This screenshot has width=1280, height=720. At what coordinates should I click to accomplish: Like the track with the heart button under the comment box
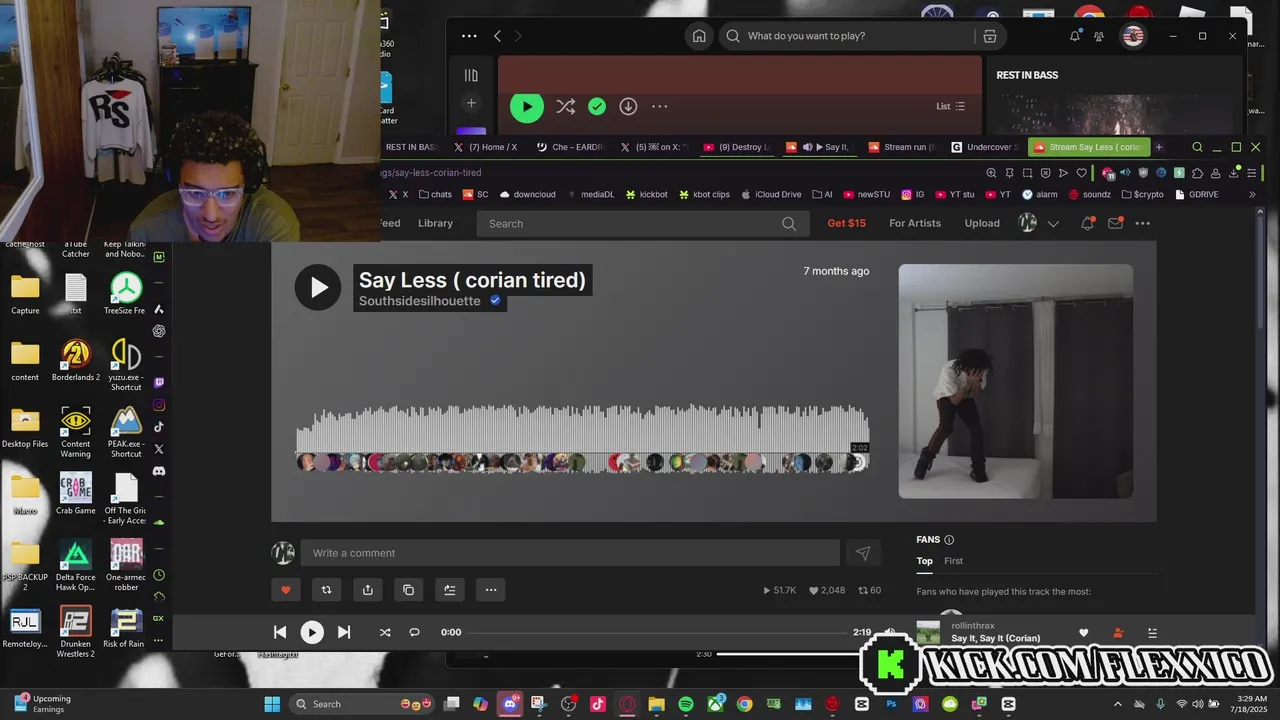285,590
